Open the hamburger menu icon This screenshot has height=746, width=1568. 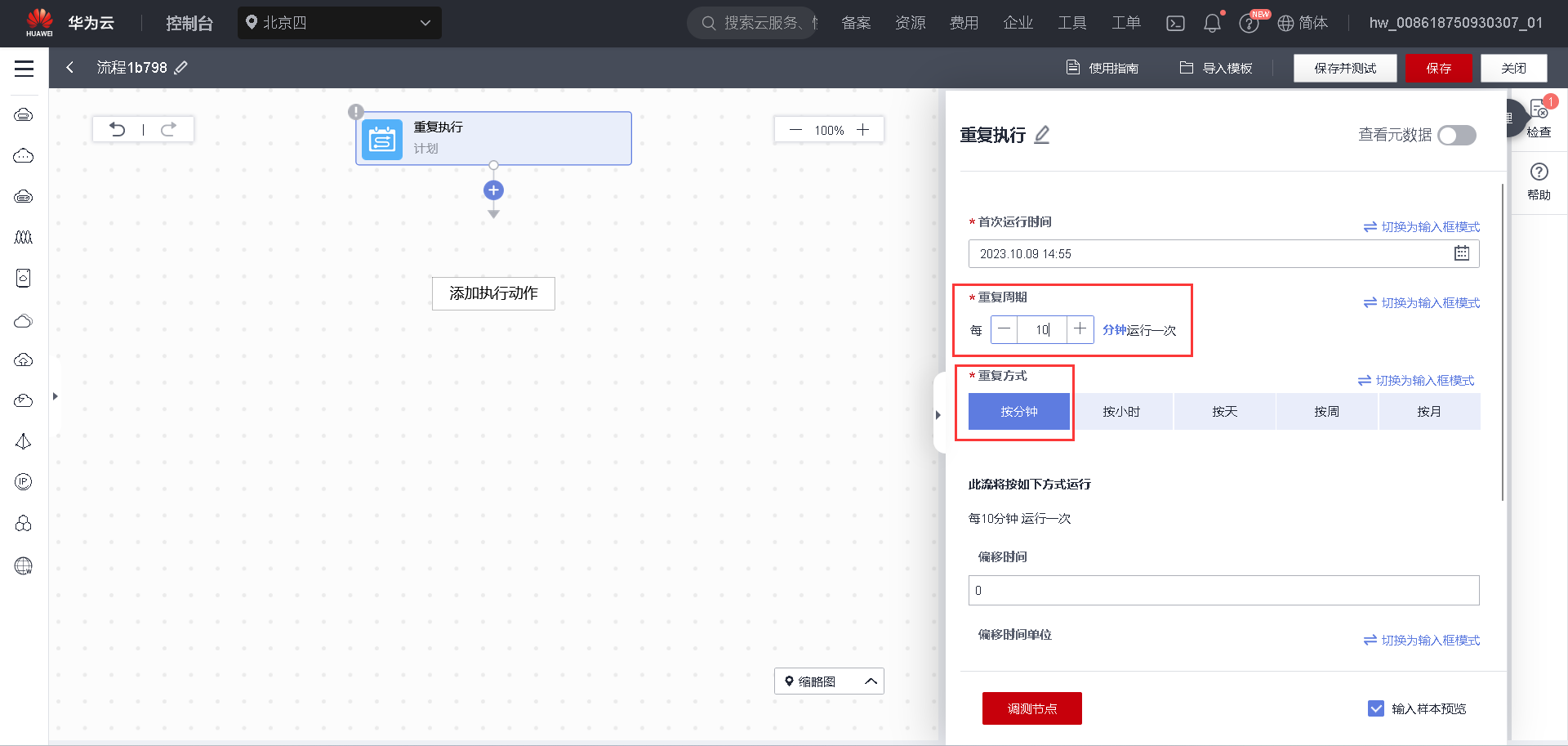pos(24,68)
